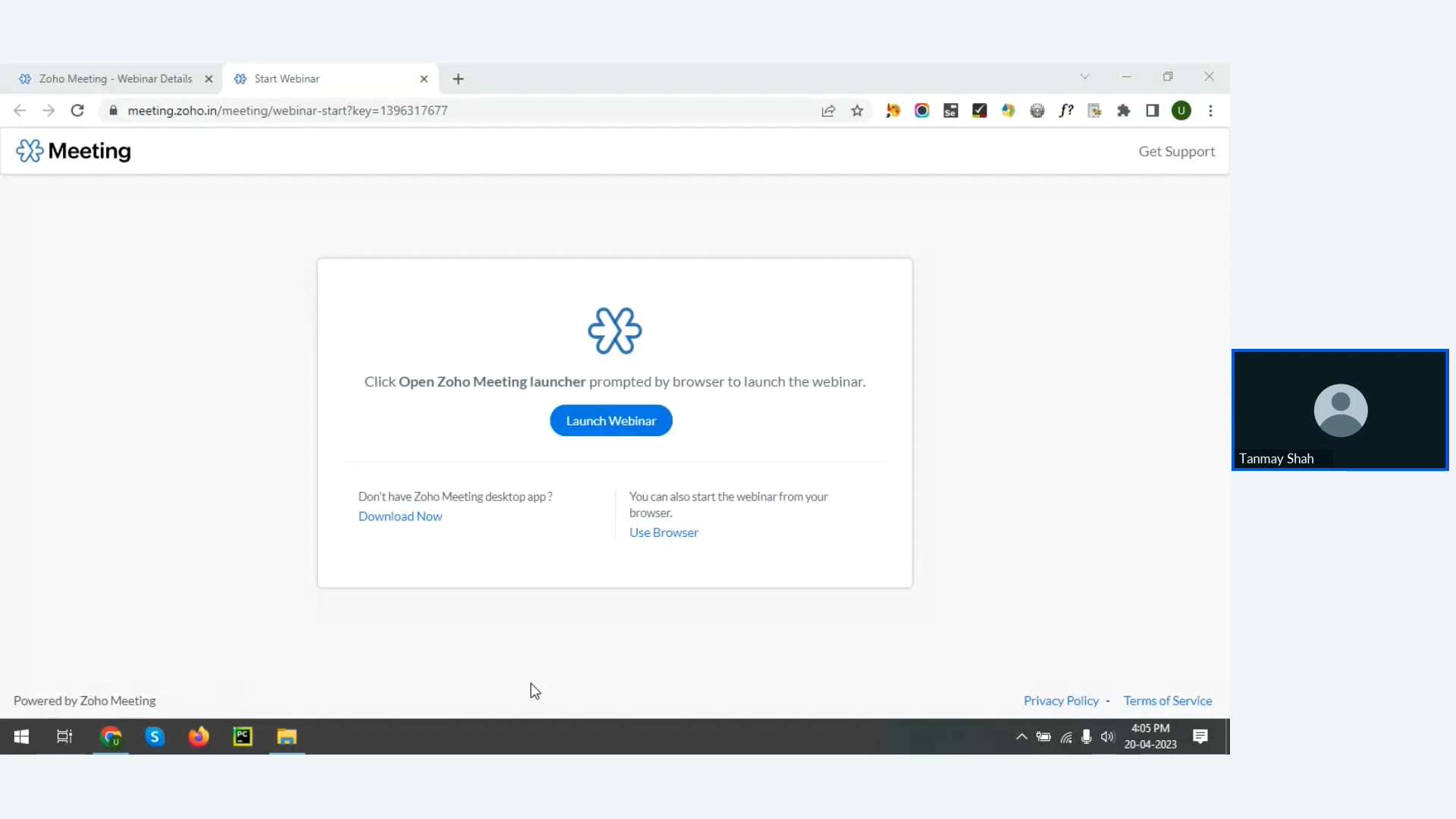
Task: Toggle the browser side panel
Action: tap(1152, 111)
